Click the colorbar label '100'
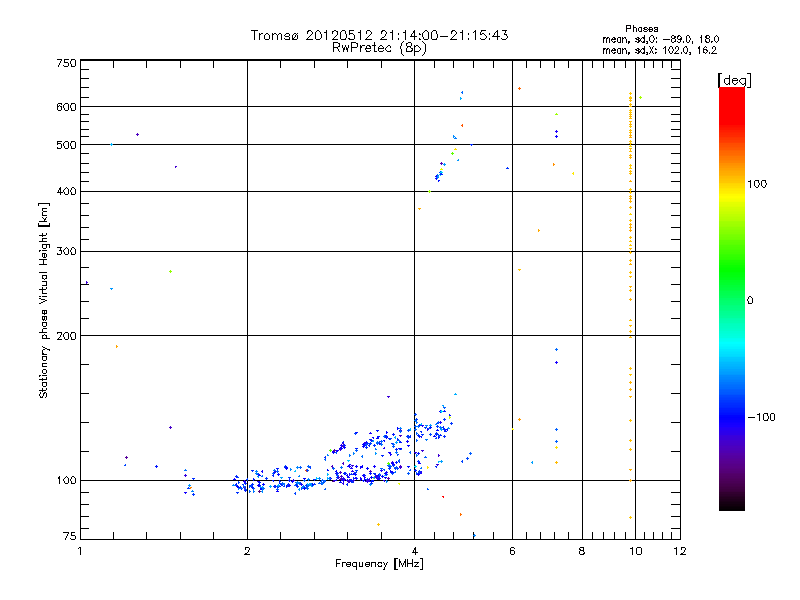The height and width of the screenshot is (600, 800). (757, 184)
